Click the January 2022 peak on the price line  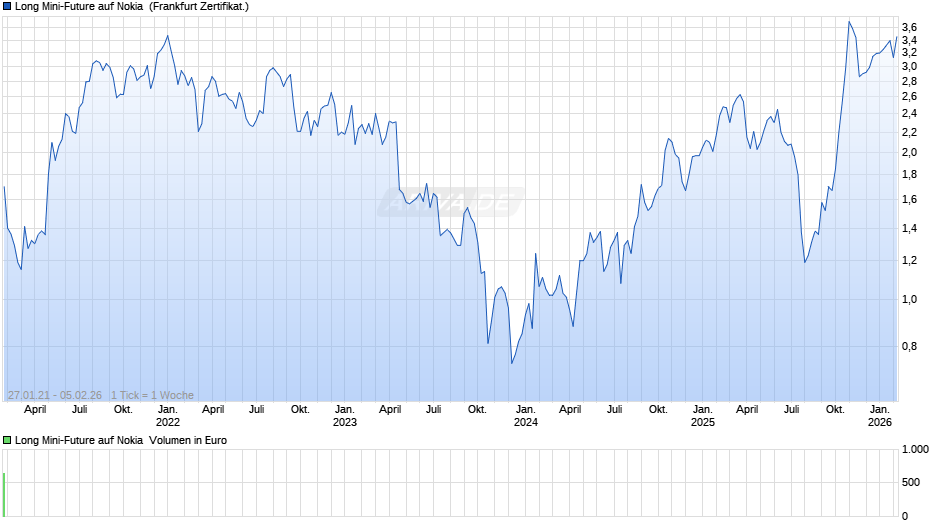pyautogui.click(x=167, y=36)
